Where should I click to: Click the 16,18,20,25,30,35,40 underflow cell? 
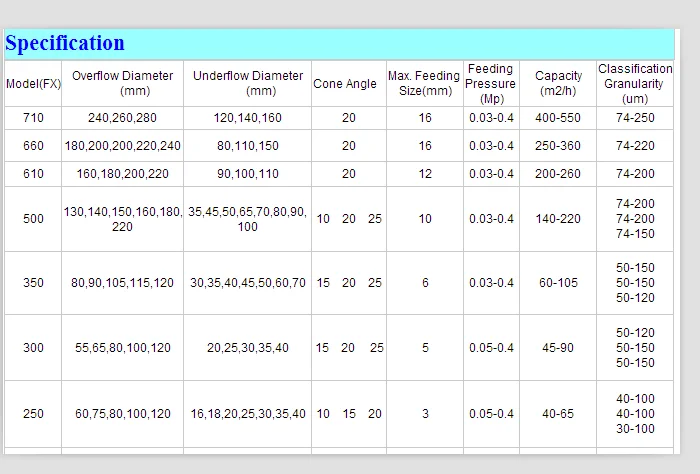[x=247, y=414]
